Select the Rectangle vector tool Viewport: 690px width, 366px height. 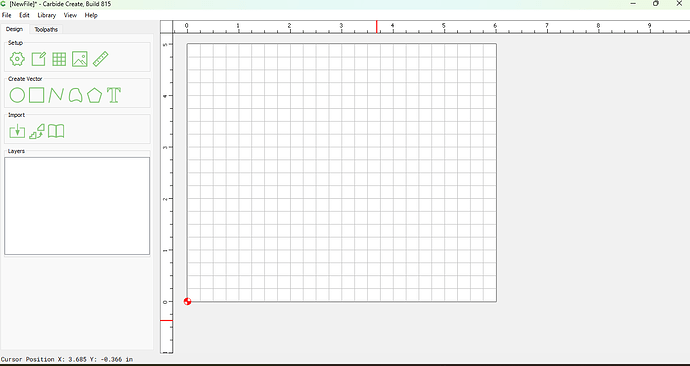point(37,95)
